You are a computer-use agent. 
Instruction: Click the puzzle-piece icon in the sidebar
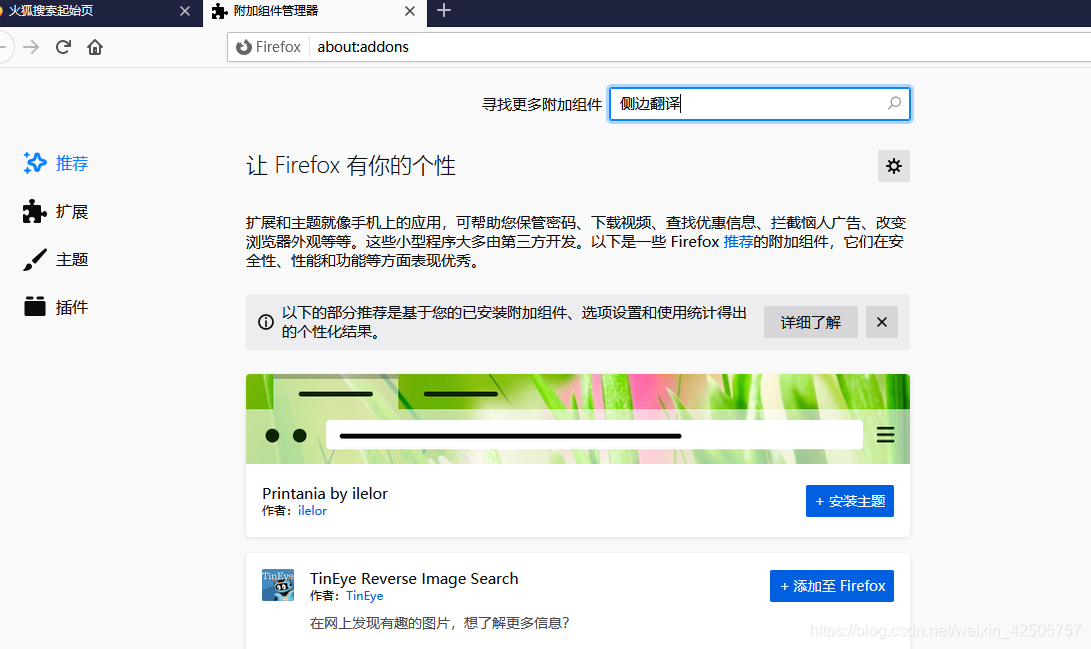click(34, 211)
